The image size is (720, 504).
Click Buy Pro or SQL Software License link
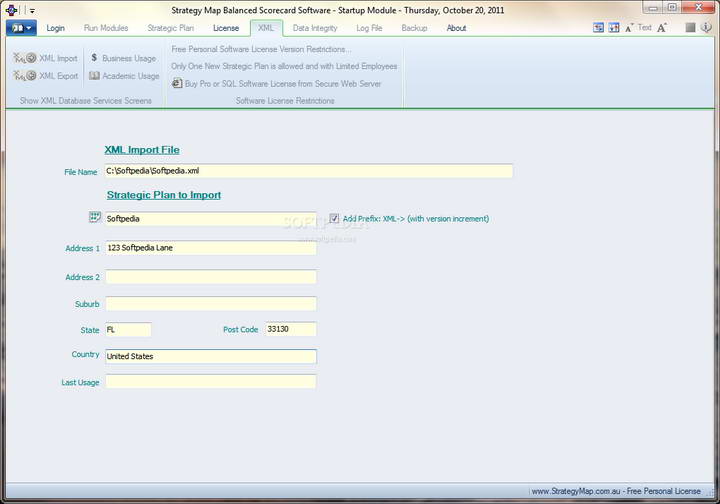pos(283,84)
